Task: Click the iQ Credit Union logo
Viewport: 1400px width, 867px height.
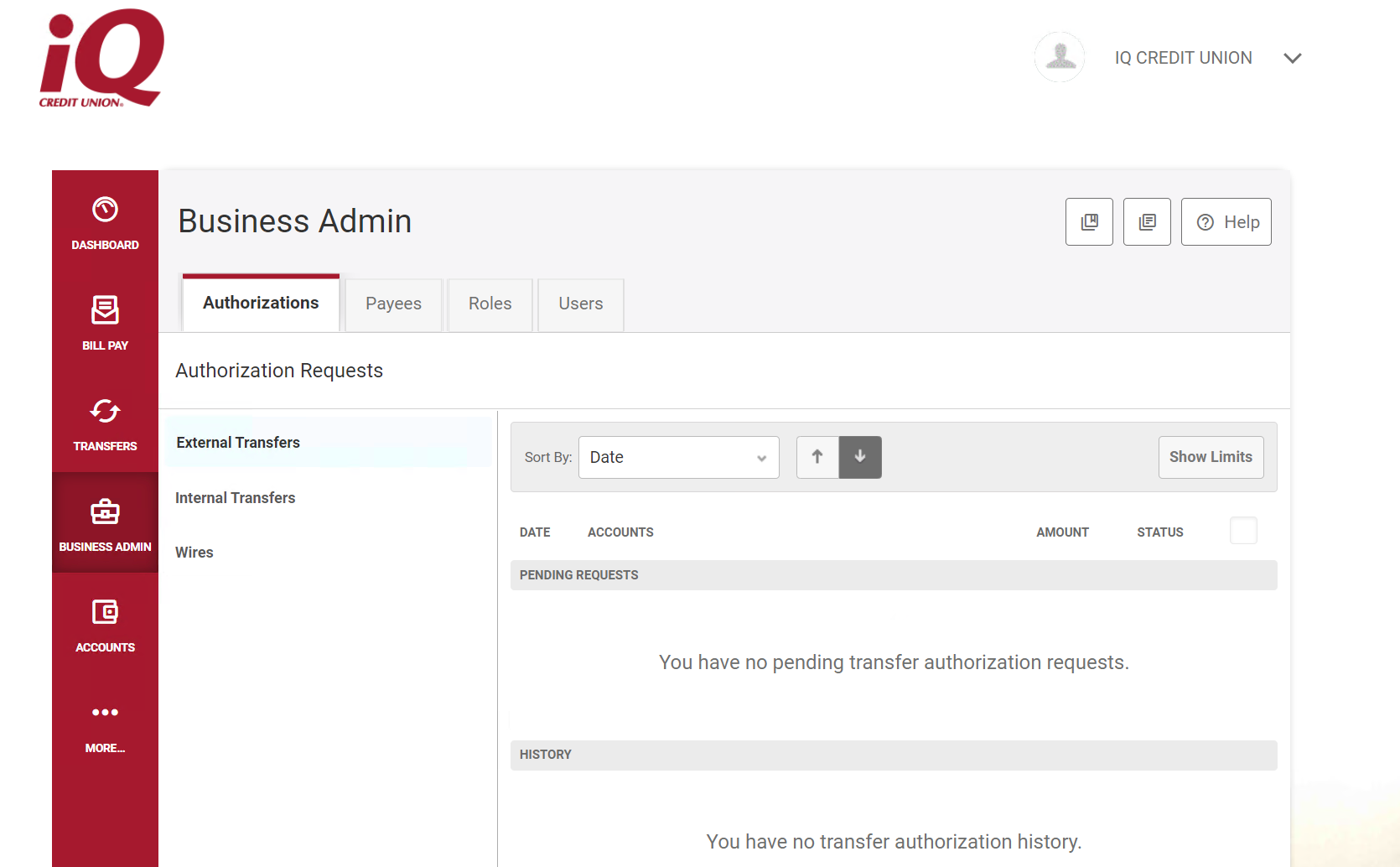Action: click(x=101, y=58)
